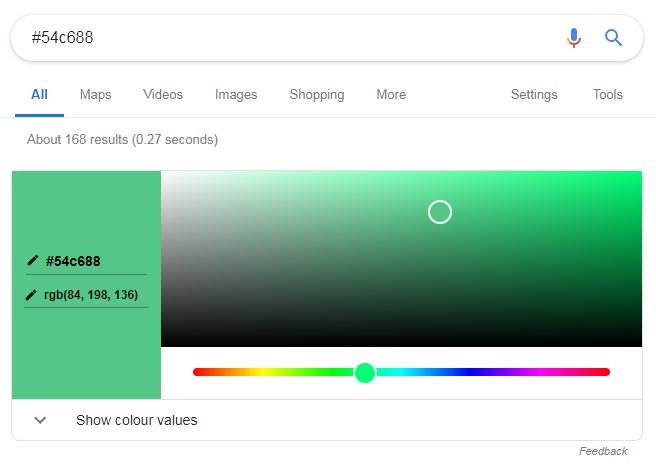Open the Maps tab

[x=95, y=95]
